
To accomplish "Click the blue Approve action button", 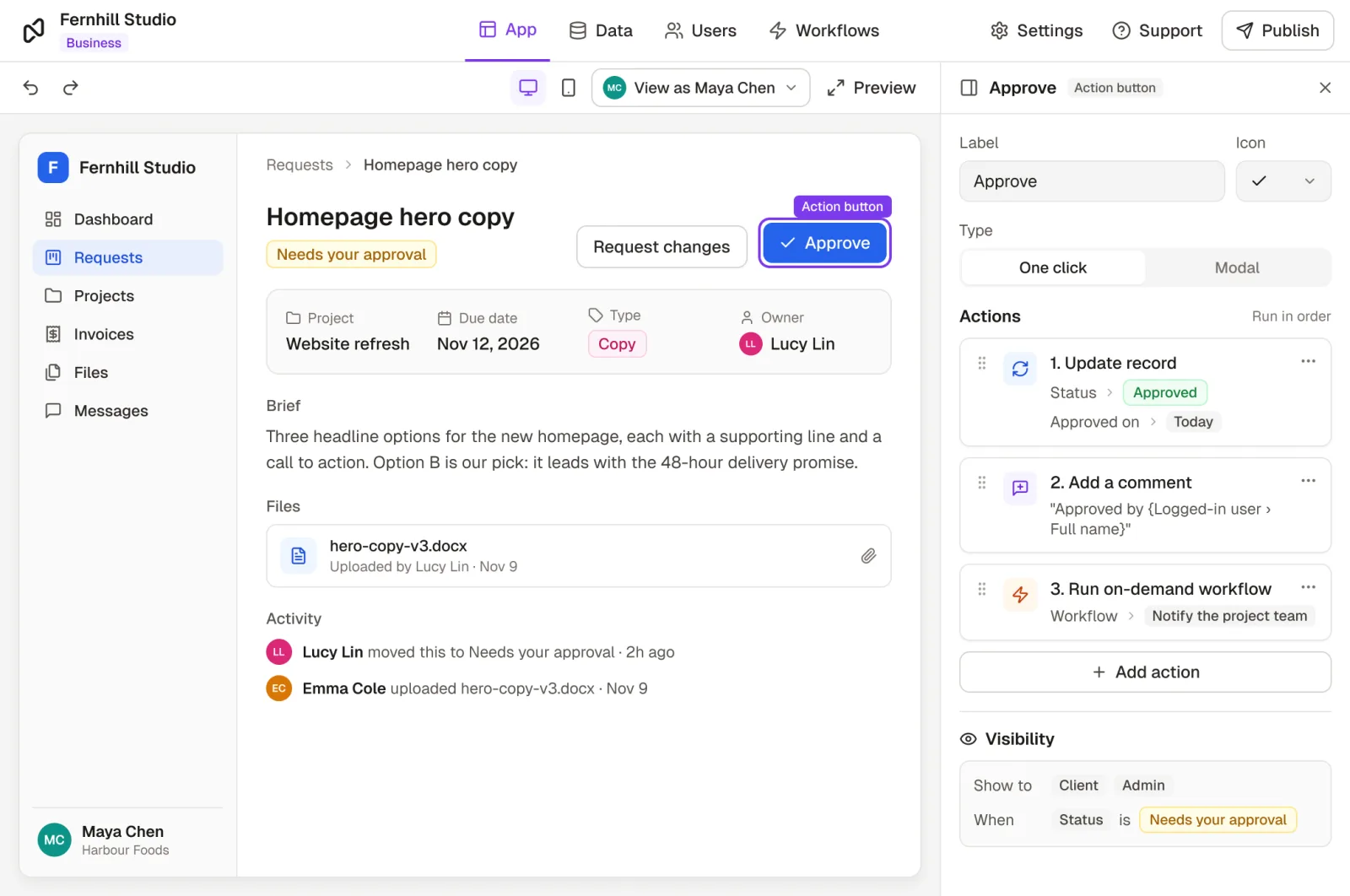I will pos(824,243).
